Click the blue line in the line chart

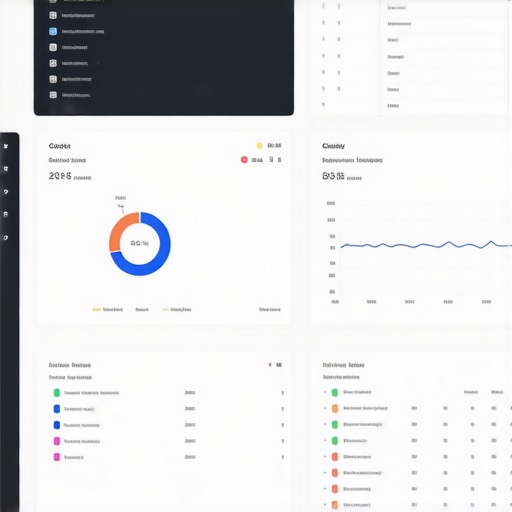coord(426,246)
